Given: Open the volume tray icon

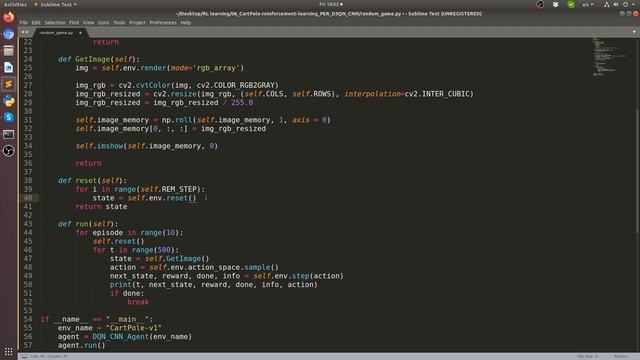Looking at the screenshot, I should (616, 4).
